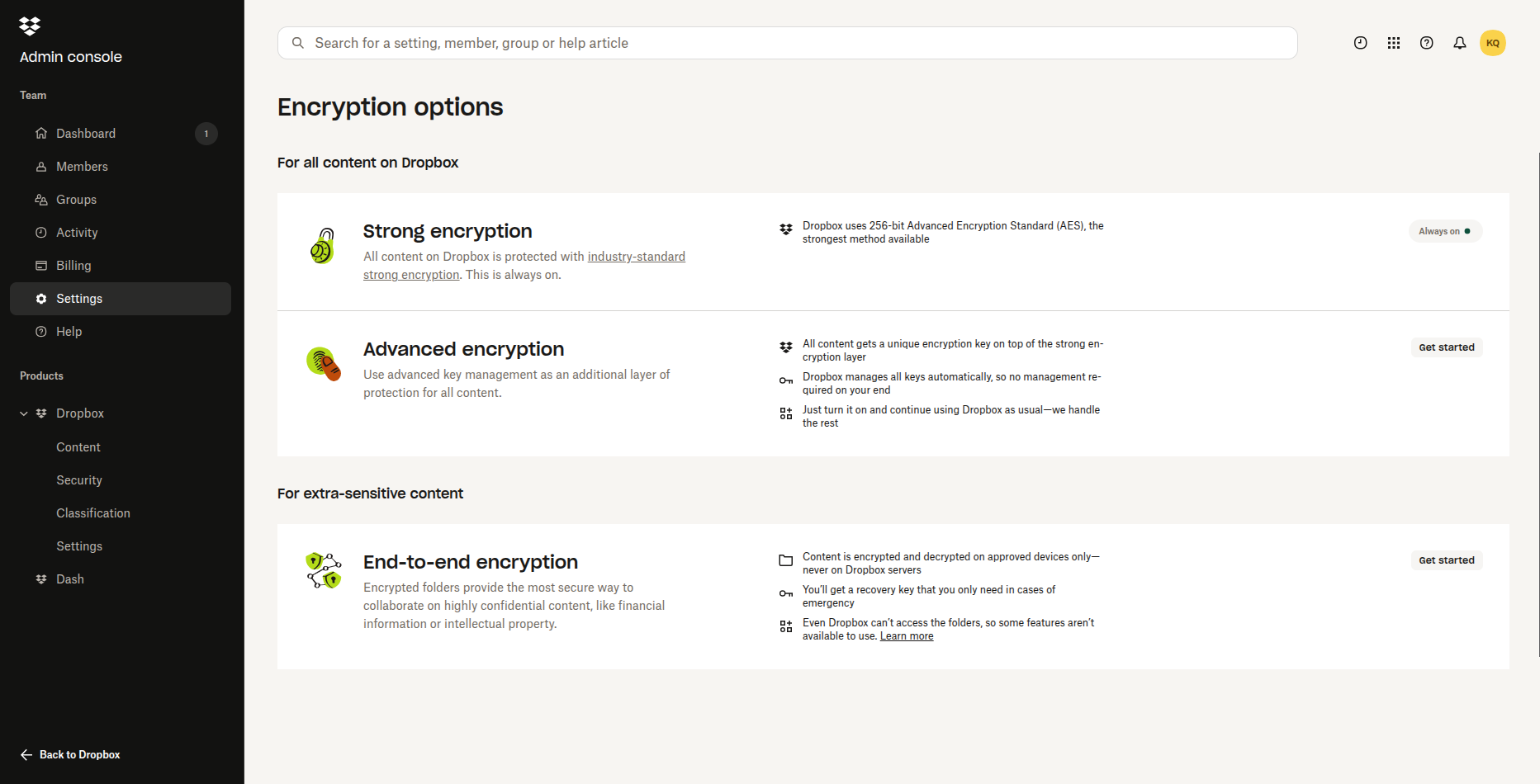The width and height of the screenshot is (1540, 784).
Task: Select the Members icon in the sidebar
Action: [40, 166]
